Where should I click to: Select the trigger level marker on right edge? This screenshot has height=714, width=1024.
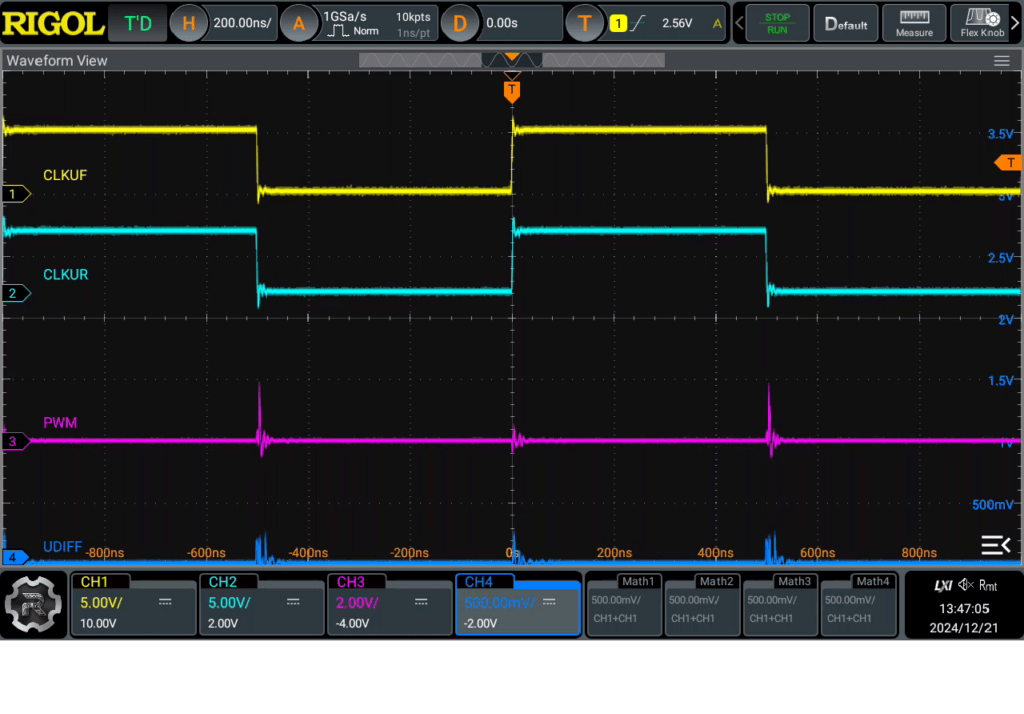point(1008,163)
